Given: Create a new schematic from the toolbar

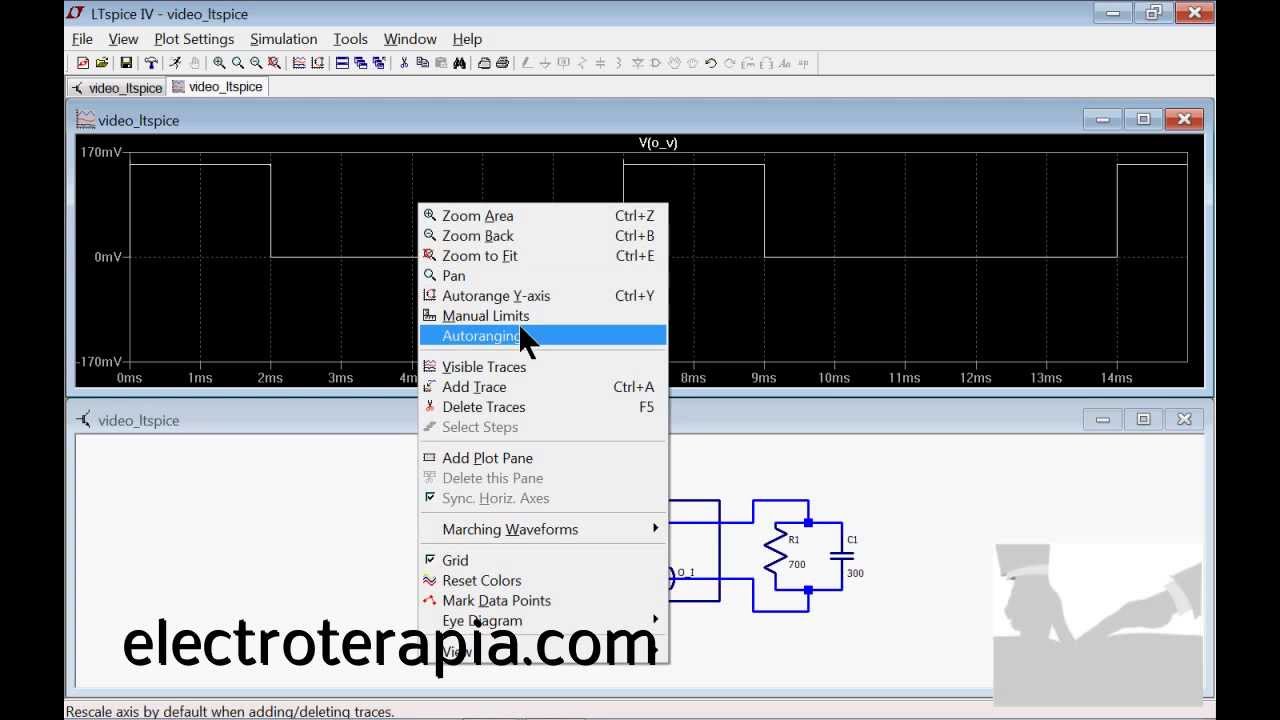Looking at the screenshot, I should coord(83,63).
